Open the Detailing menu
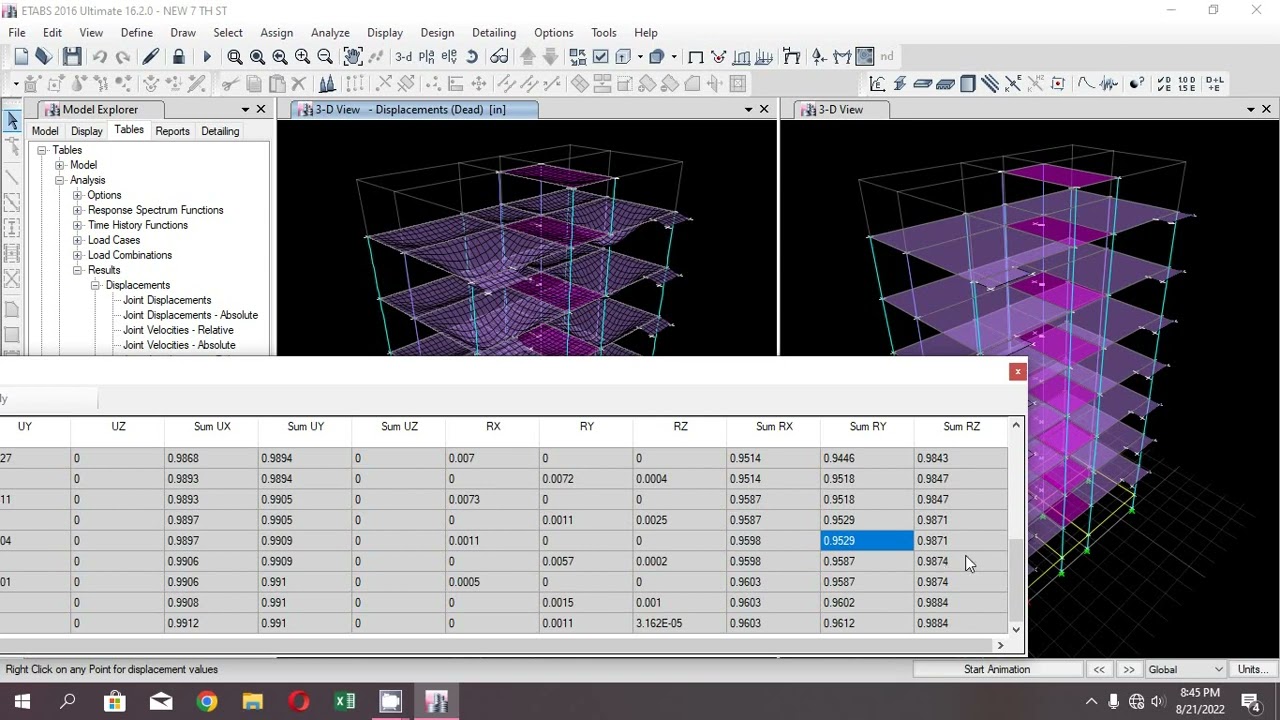 494,33
